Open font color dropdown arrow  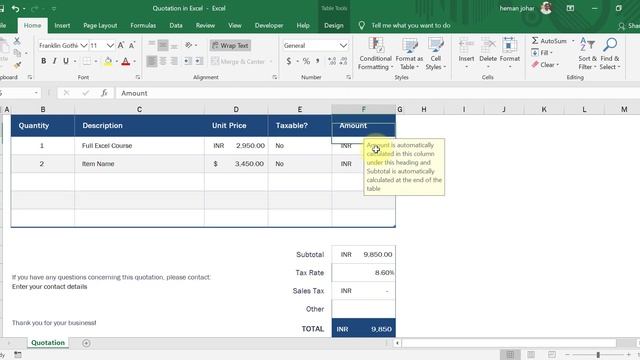click(x=135, y=61)
